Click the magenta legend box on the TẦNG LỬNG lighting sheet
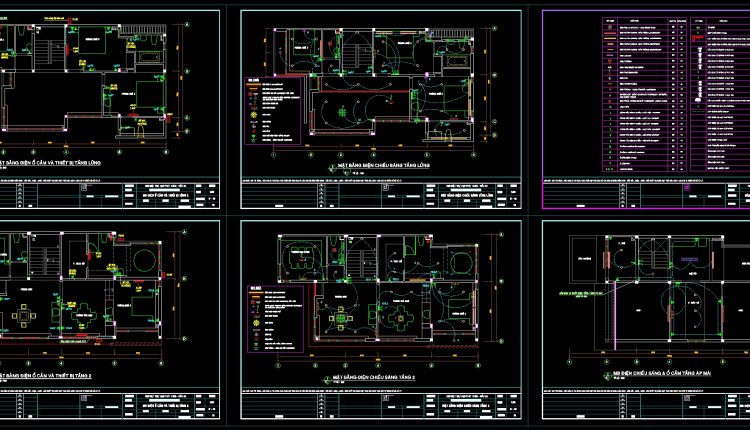This screenshot has width=750, height=430. click(x=273, y=110)
